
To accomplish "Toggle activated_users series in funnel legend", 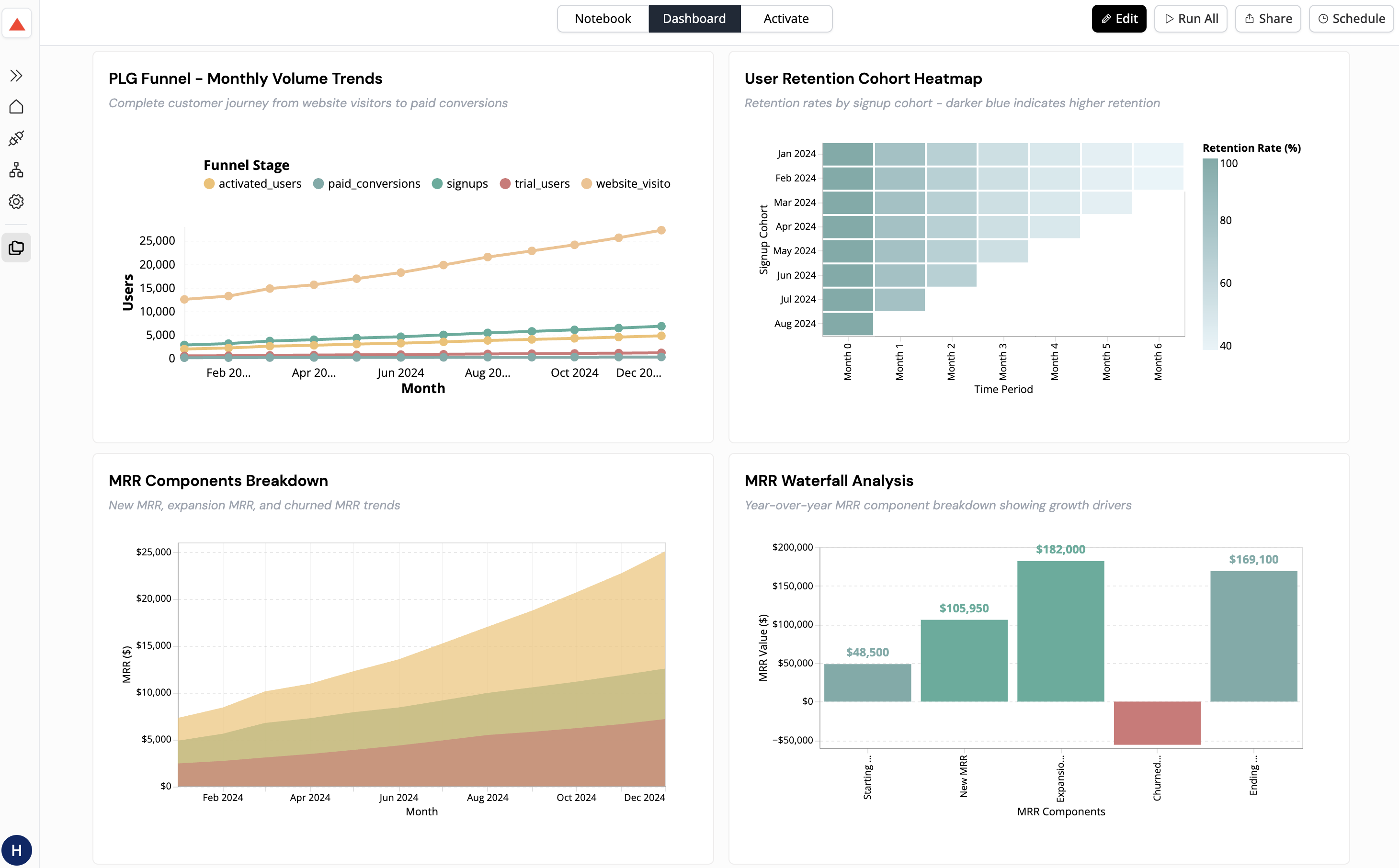I will pyautogui.click(x=253, y=184).
